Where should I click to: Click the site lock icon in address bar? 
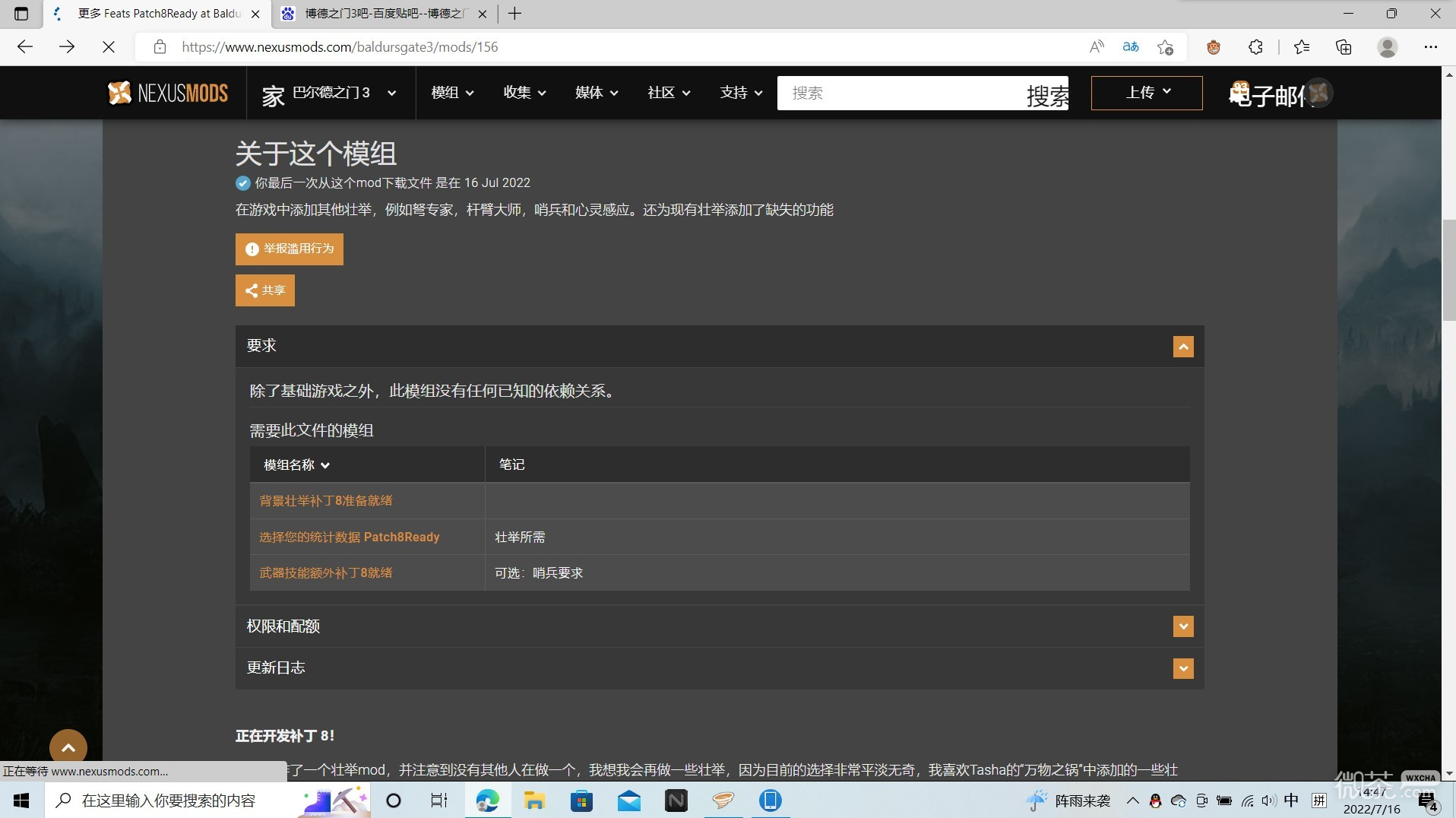point(160,47)
